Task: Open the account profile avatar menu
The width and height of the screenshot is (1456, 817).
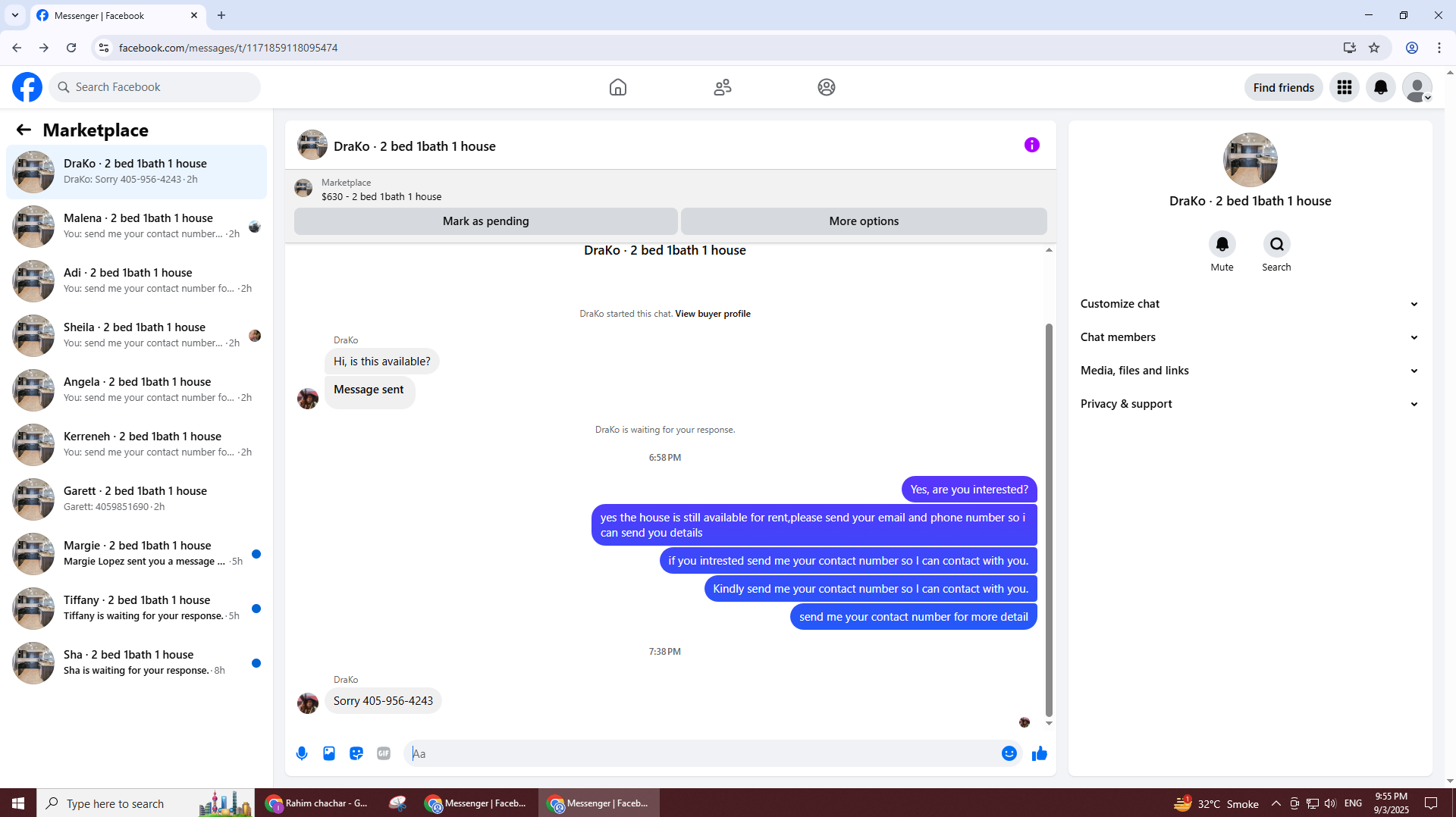Action: pyautogui.click(x=1417, y=87)
